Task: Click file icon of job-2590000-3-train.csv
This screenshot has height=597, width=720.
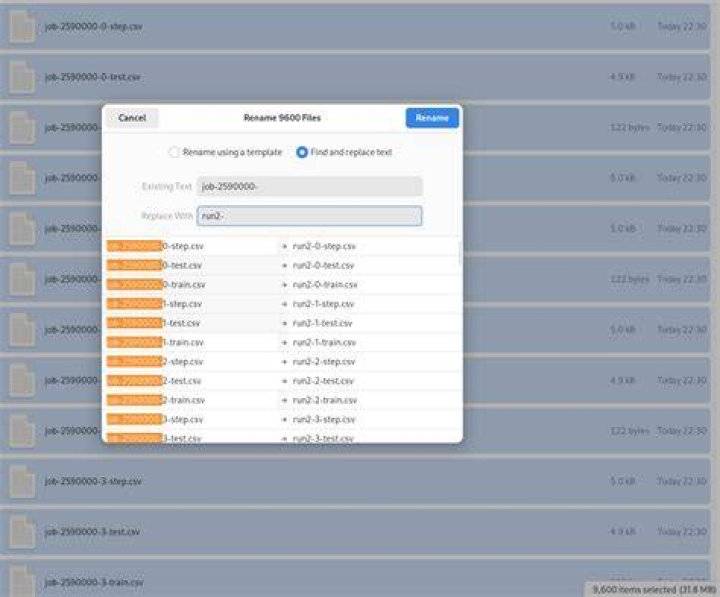Action: [x=22, y=581]
